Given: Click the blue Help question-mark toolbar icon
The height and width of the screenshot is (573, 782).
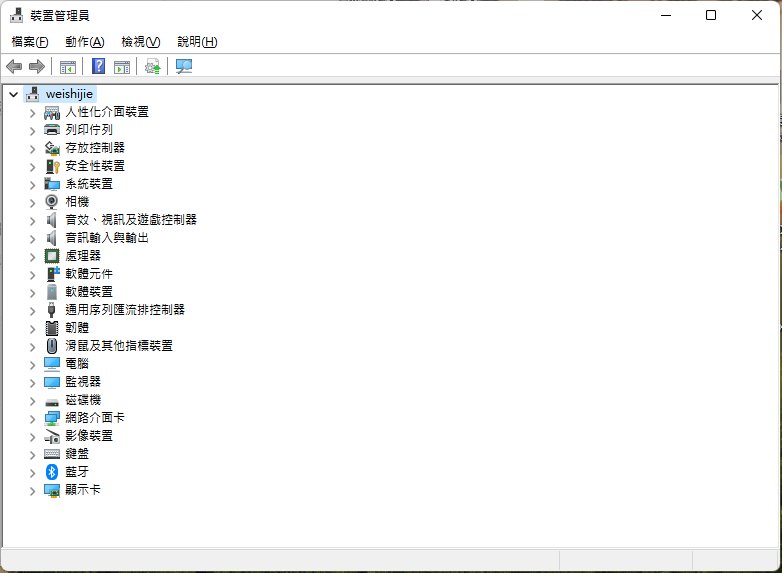Looking at the screenshot, I should point(98,67).
